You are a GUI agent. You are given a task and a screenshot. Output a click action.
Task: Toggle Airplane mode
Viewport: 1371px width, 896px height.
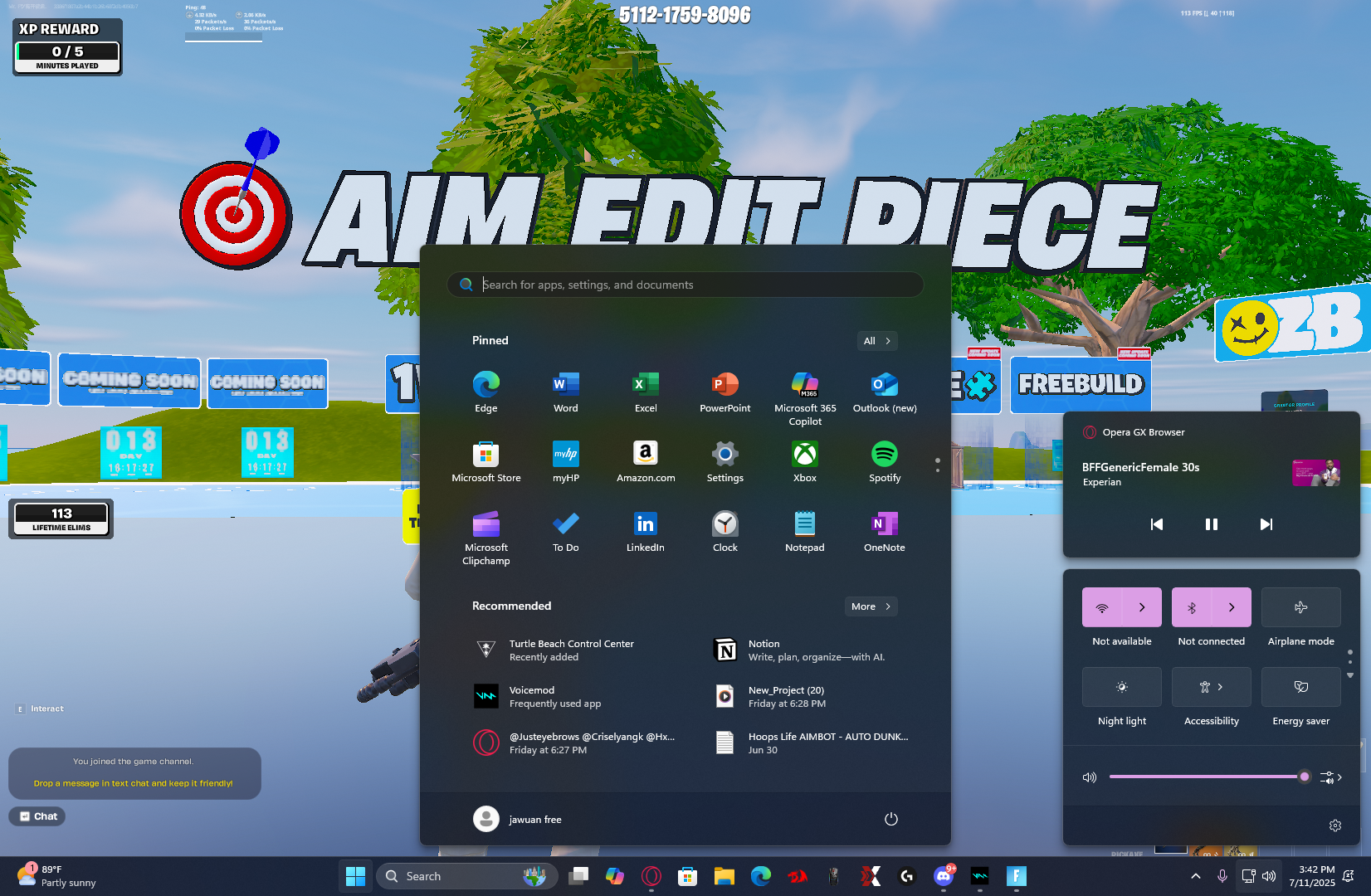[x=1301, y=607]
